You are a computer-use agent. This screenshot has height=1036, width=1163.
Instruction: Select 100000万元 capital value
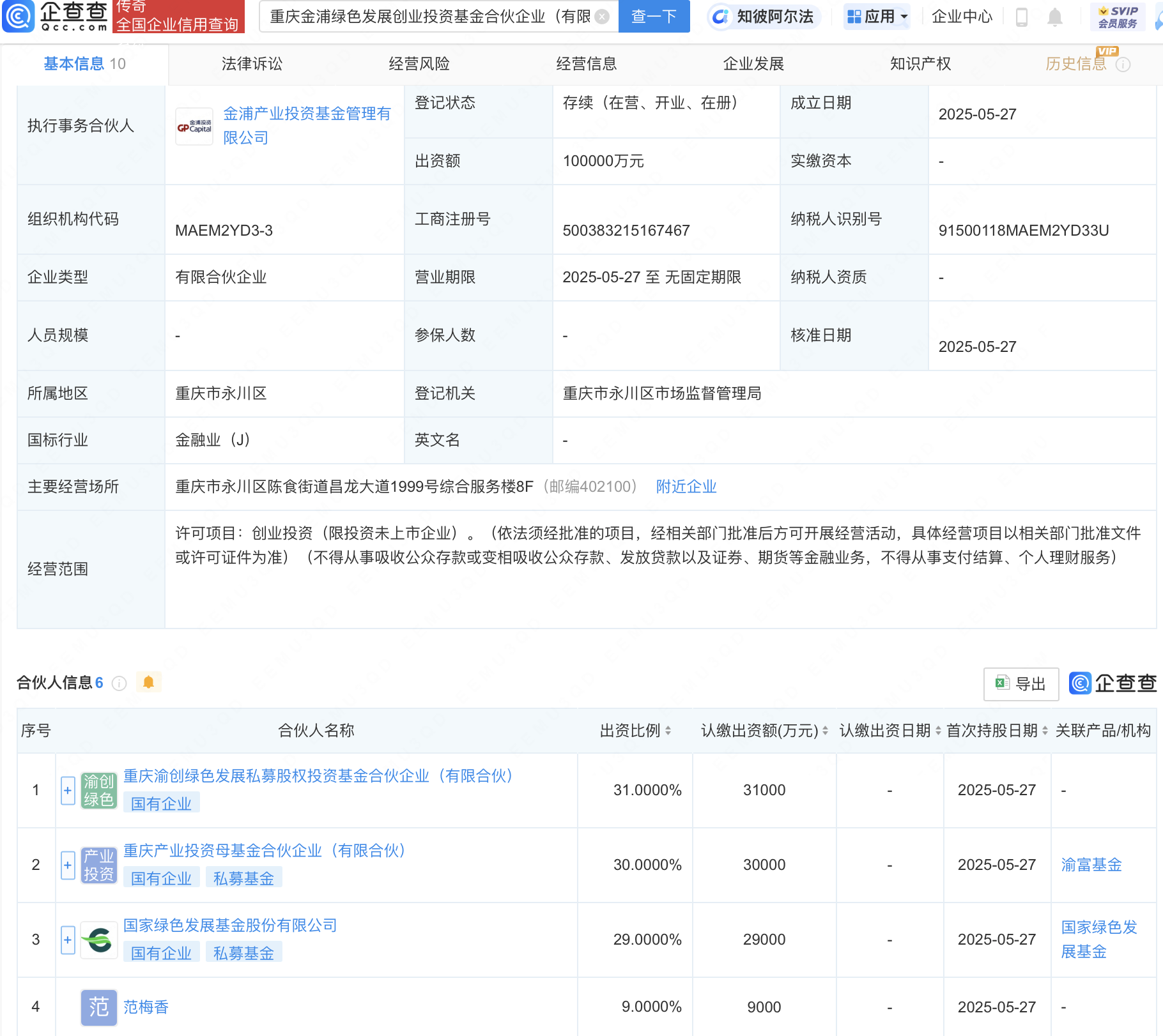pyautogui.click(x=603, y=161)
